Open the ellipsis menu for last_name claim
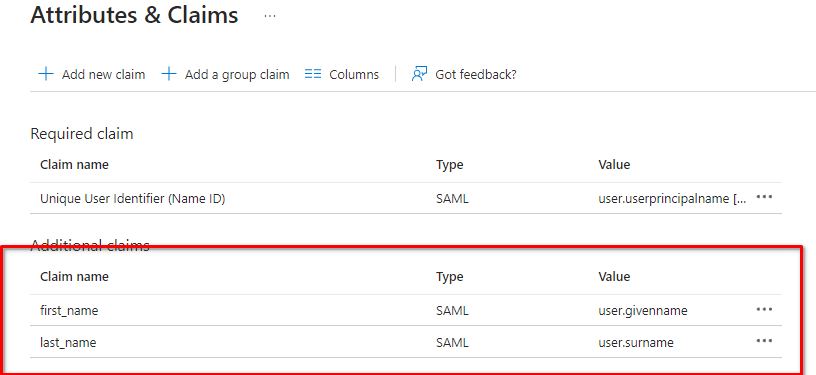816x375 pixels. 764,341
